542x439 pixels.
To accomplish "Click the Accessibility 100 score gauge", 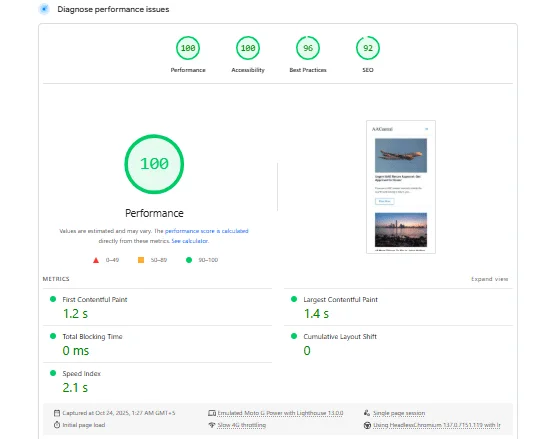I will (x=248, y=48).
